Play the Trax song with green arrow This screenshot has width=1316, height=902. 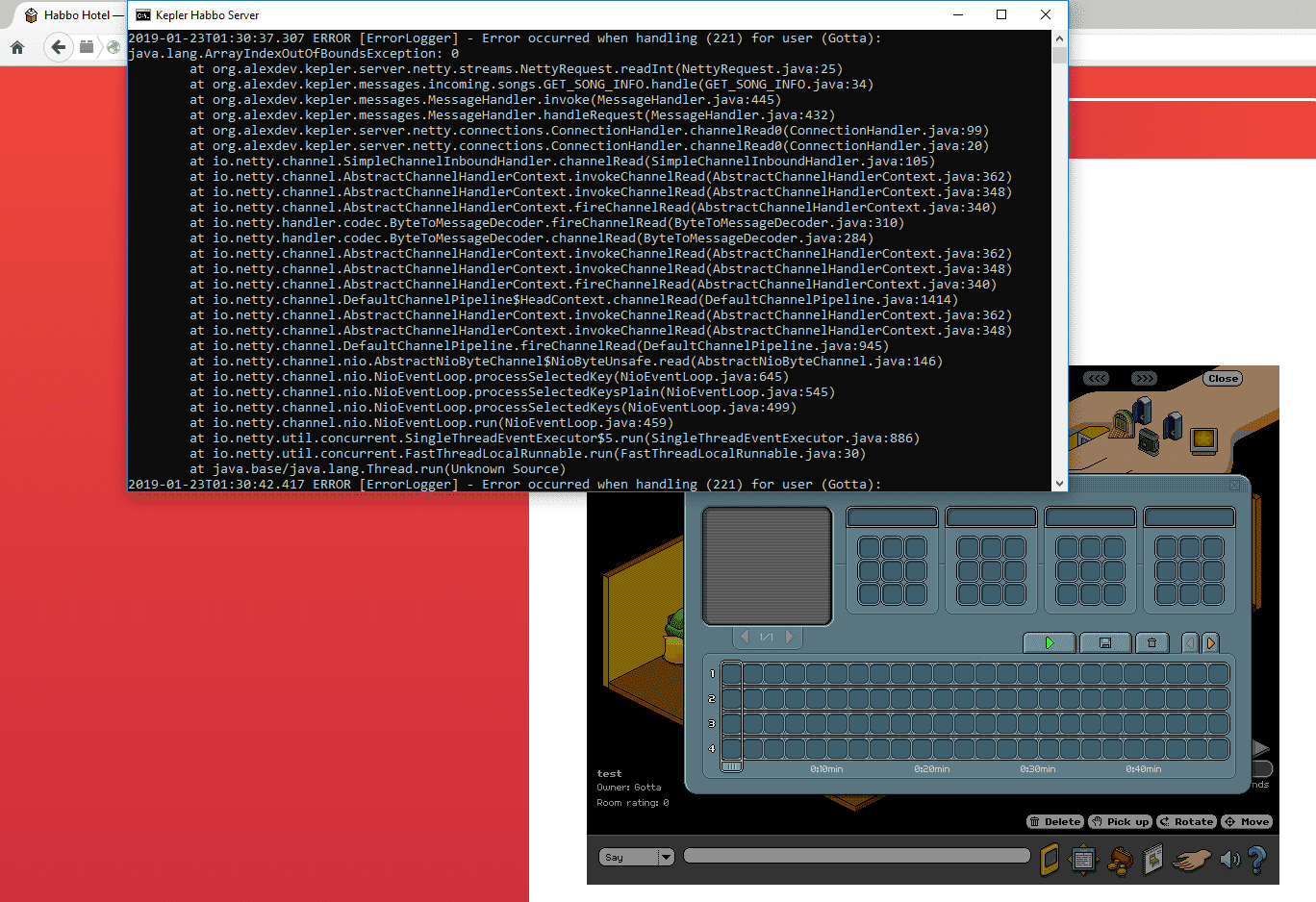[1049, 642]
